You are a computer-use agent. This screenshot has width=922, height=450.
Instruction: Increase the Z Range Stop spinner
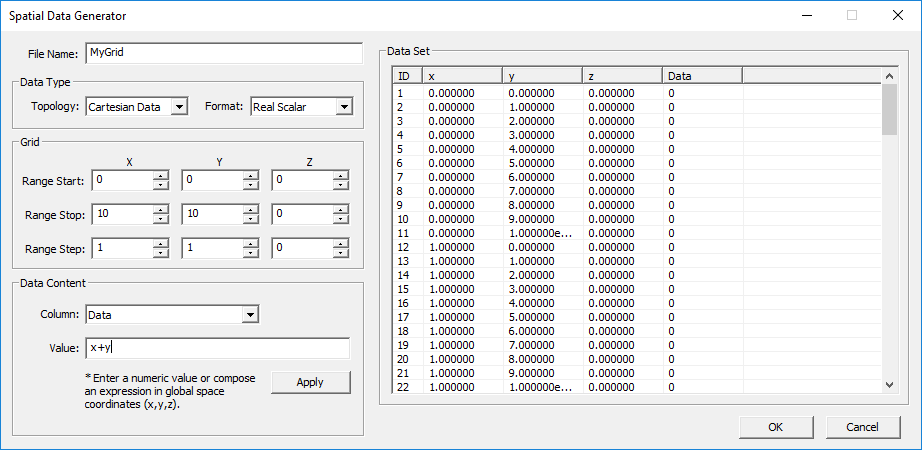[341, 210]
